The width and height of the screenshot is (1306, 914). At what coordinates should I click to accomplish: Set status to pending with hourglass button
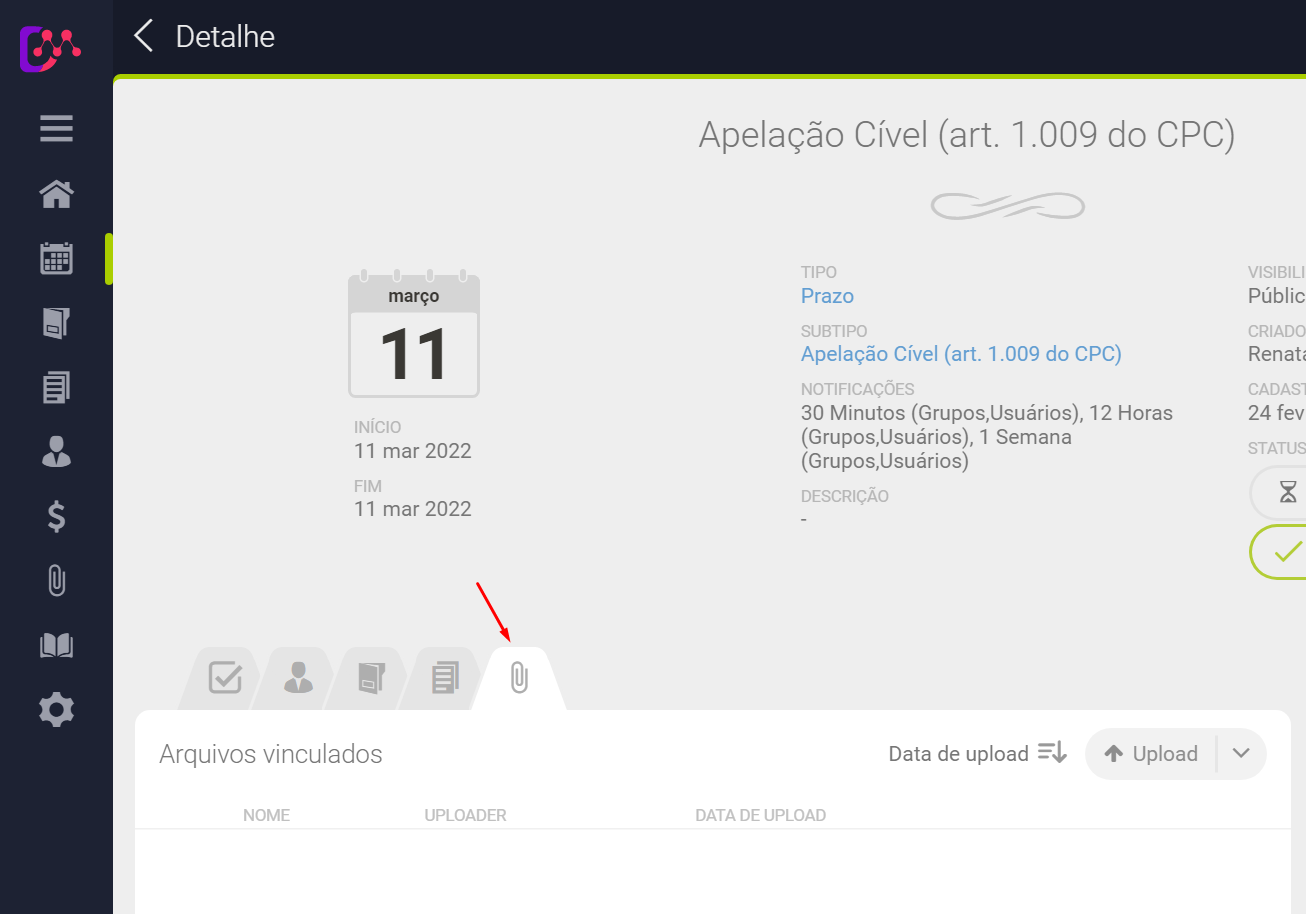tap(1287, 492)
